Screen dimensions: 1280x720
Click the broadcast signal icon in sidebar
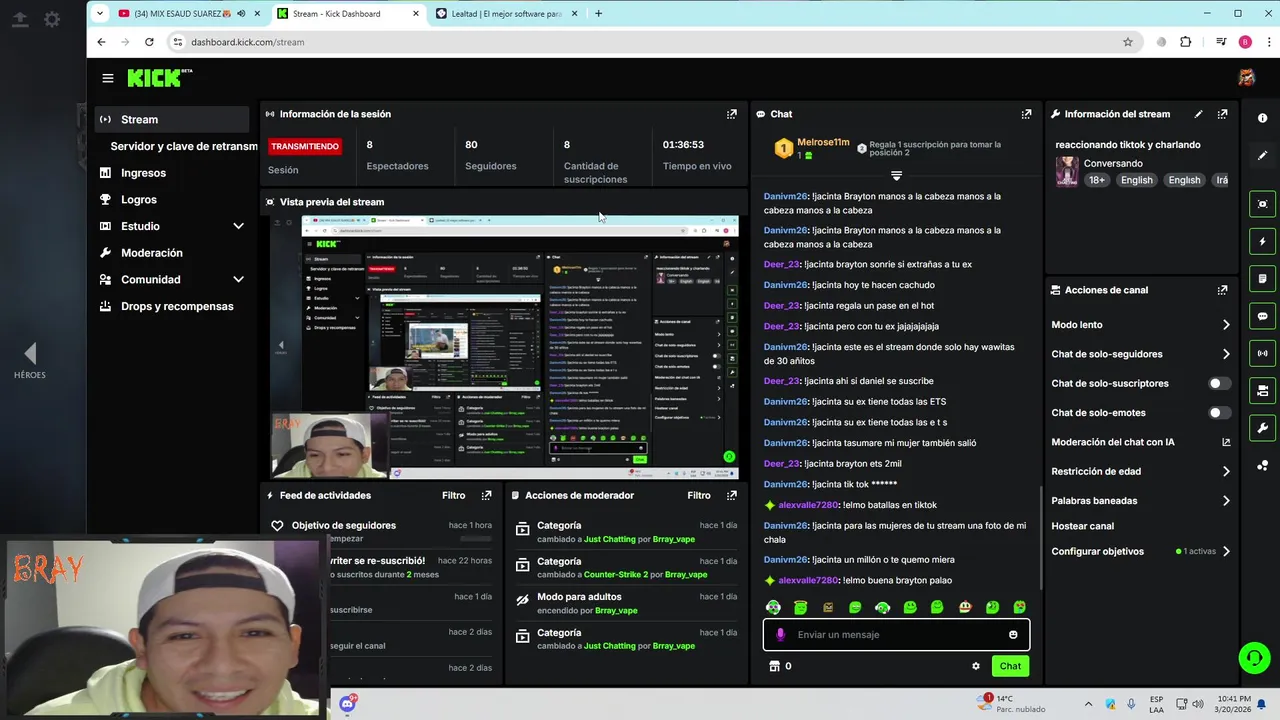tap(1262, 353)
